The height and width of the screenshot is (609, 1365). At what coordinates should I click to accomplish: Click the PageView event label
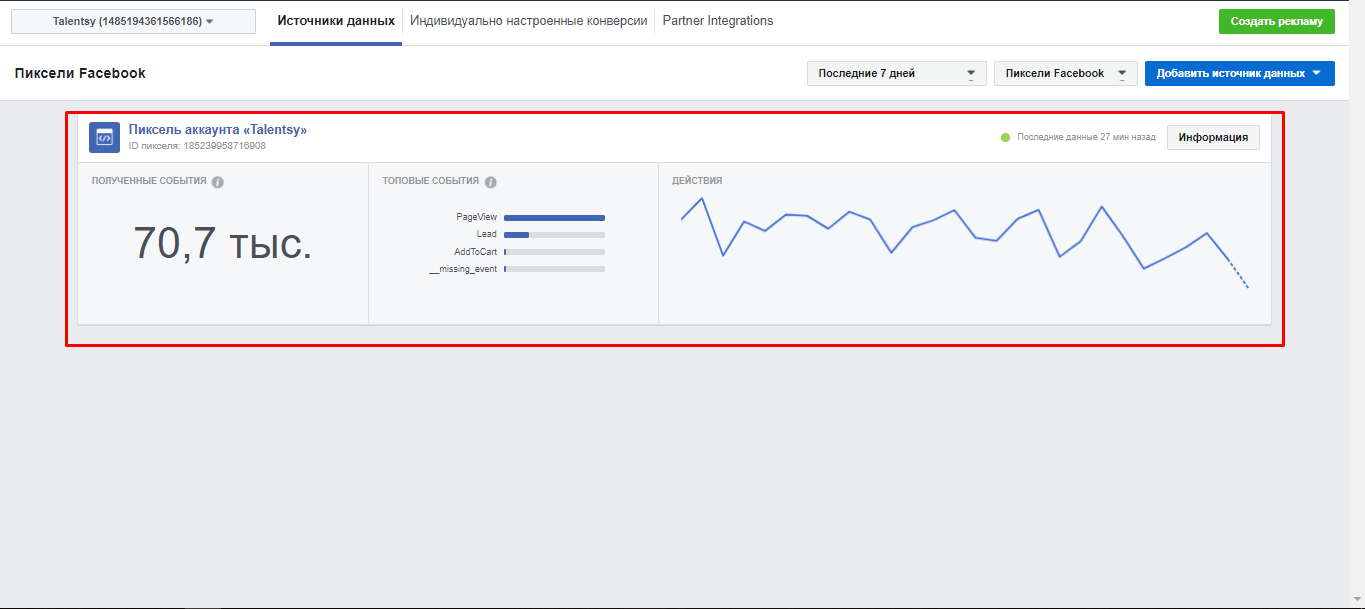pyautogui.click(x=477, y=217)
